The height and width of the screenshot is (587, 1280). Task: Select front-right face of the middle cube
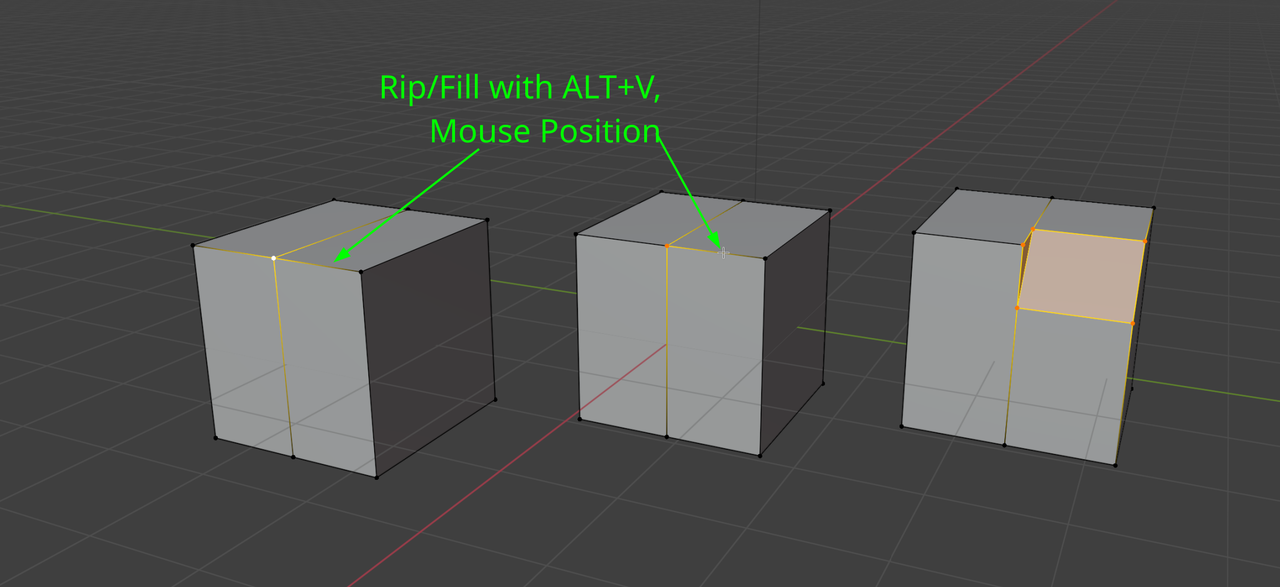pyautogui.click(x=714, y=350)
